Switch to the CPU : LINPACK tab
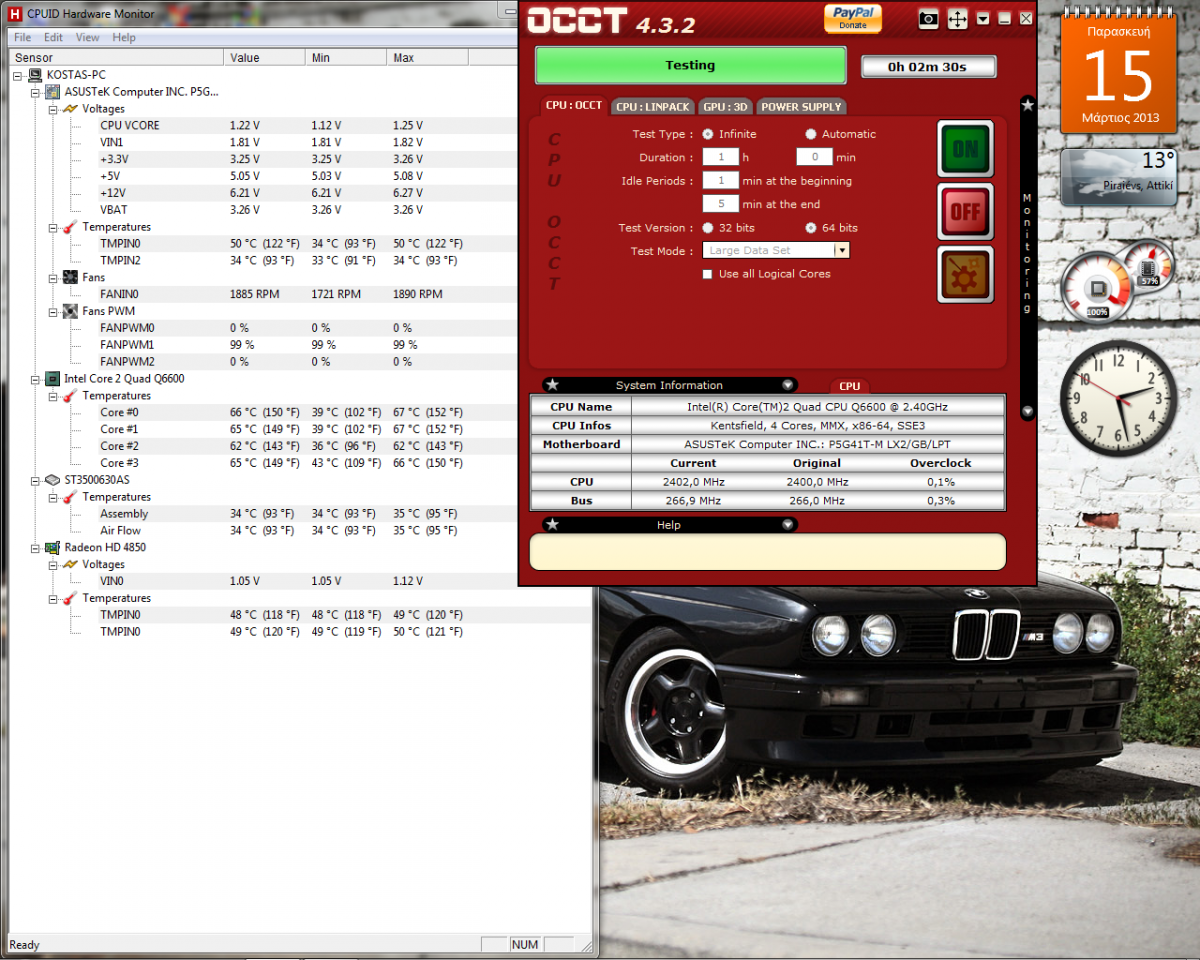 coord(651,106)
